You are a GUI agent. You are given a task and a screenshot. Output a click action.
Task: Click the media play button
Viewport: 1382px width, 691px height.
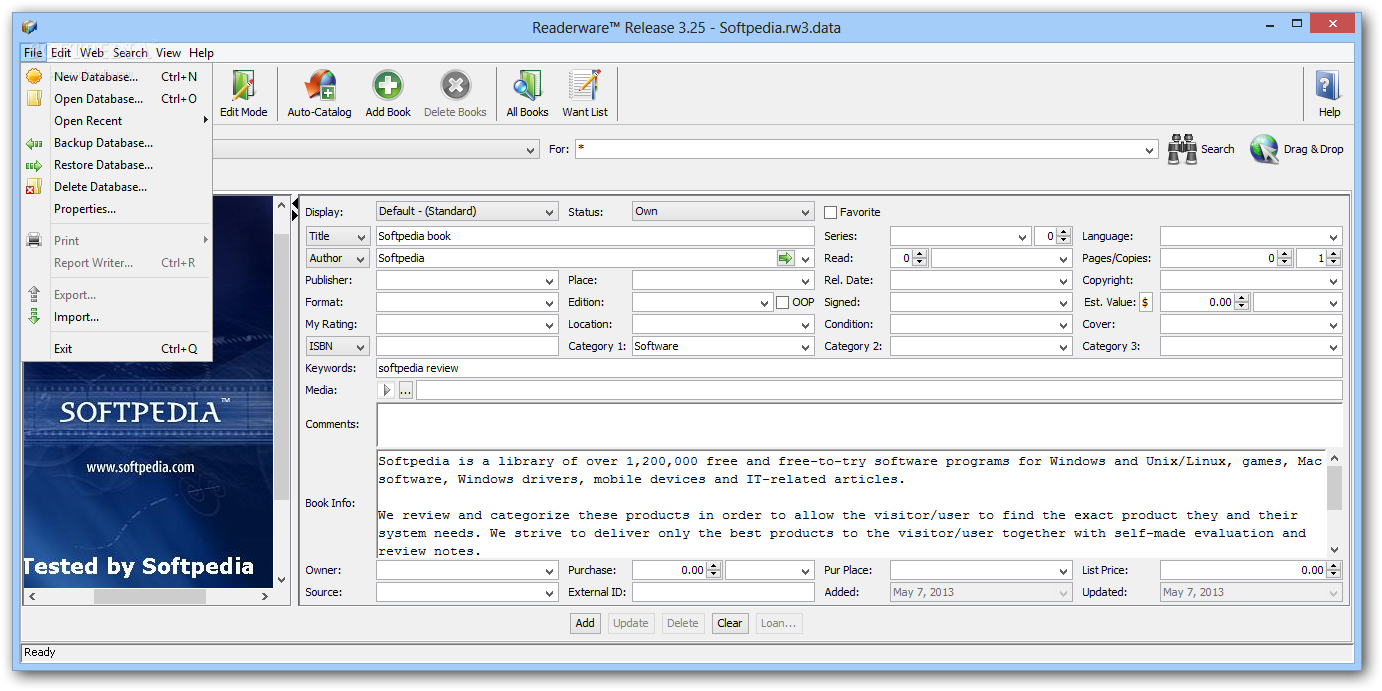click(386, 390)
